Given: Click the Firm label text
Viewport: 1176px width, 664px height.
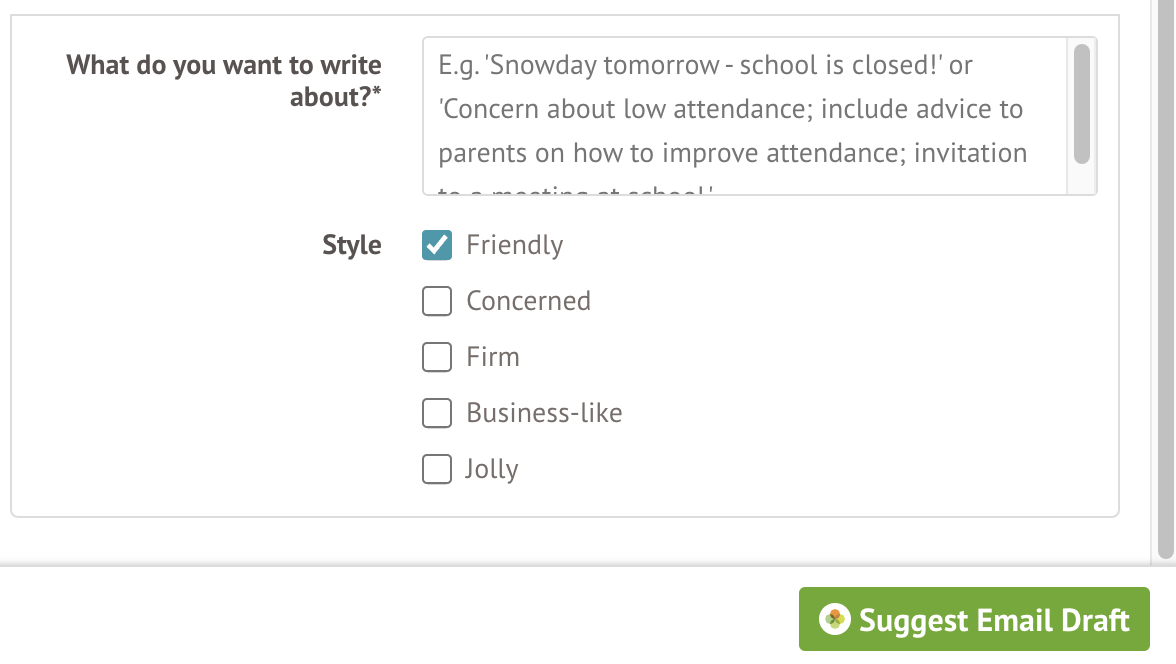Looking at the screenshot, I should 493,357.
